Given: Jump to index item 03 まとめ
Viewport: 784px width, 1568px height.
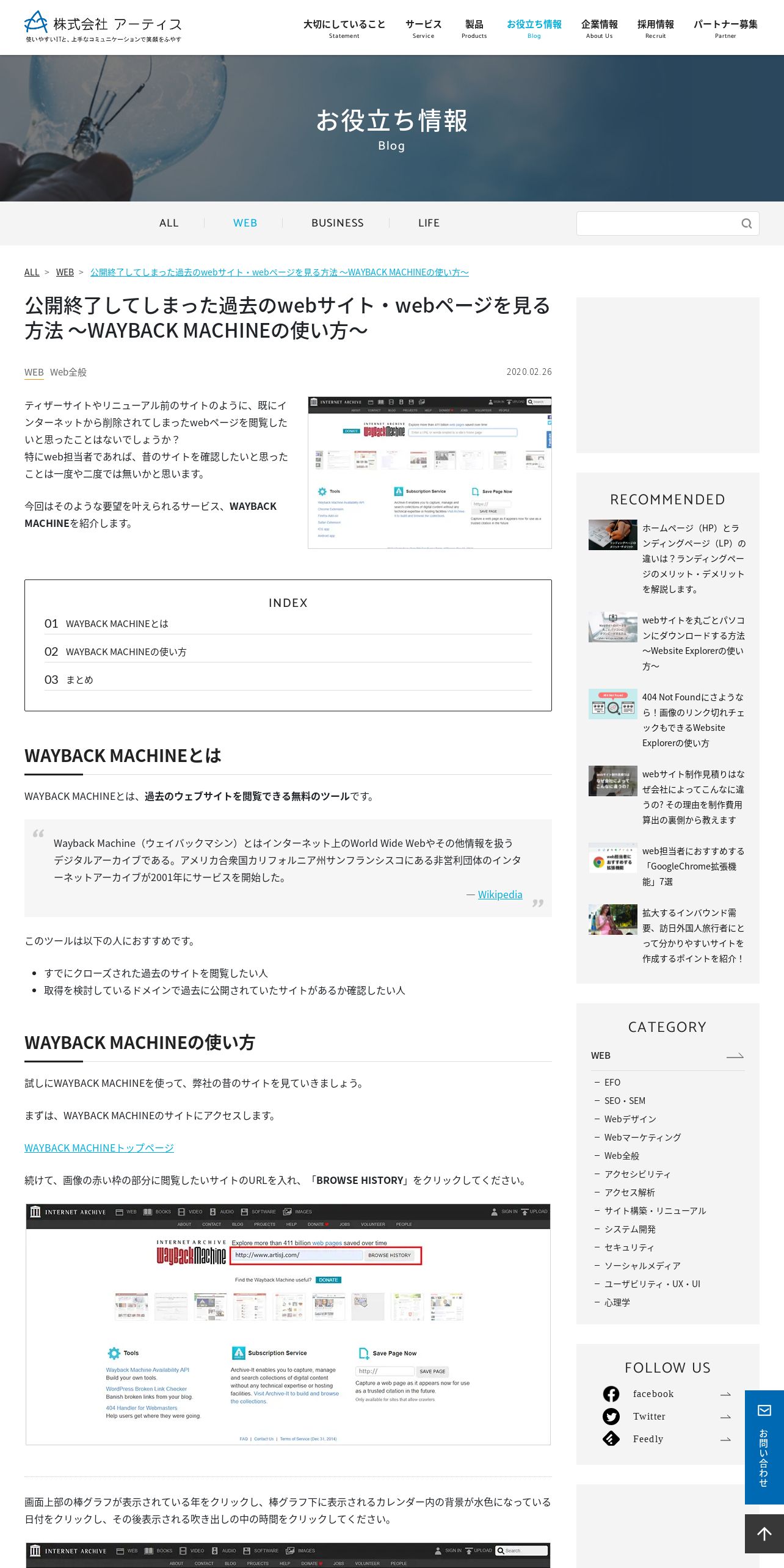Looking at the screenshot, I should tap(288, 680).
